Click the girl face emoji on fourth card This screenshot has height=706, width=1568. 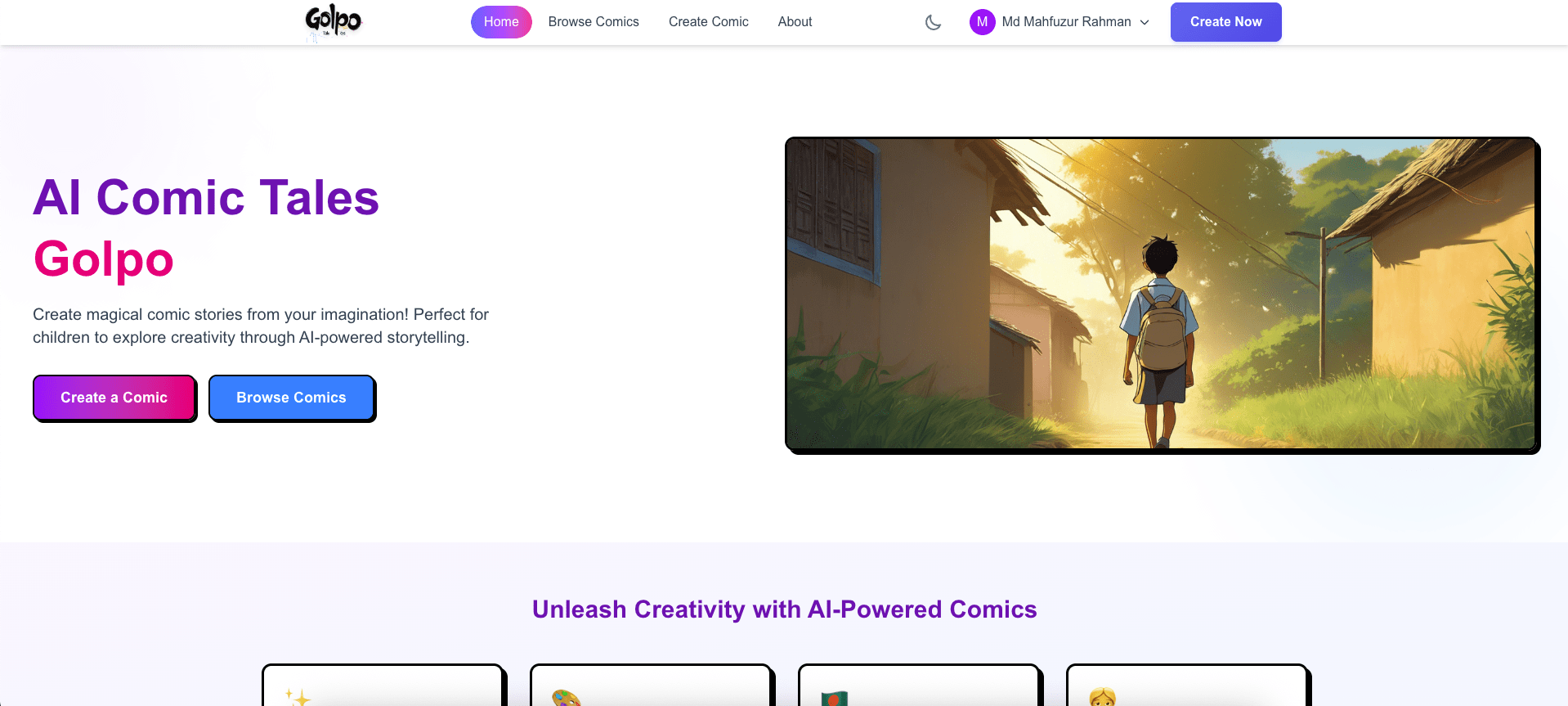point(1102,698)
